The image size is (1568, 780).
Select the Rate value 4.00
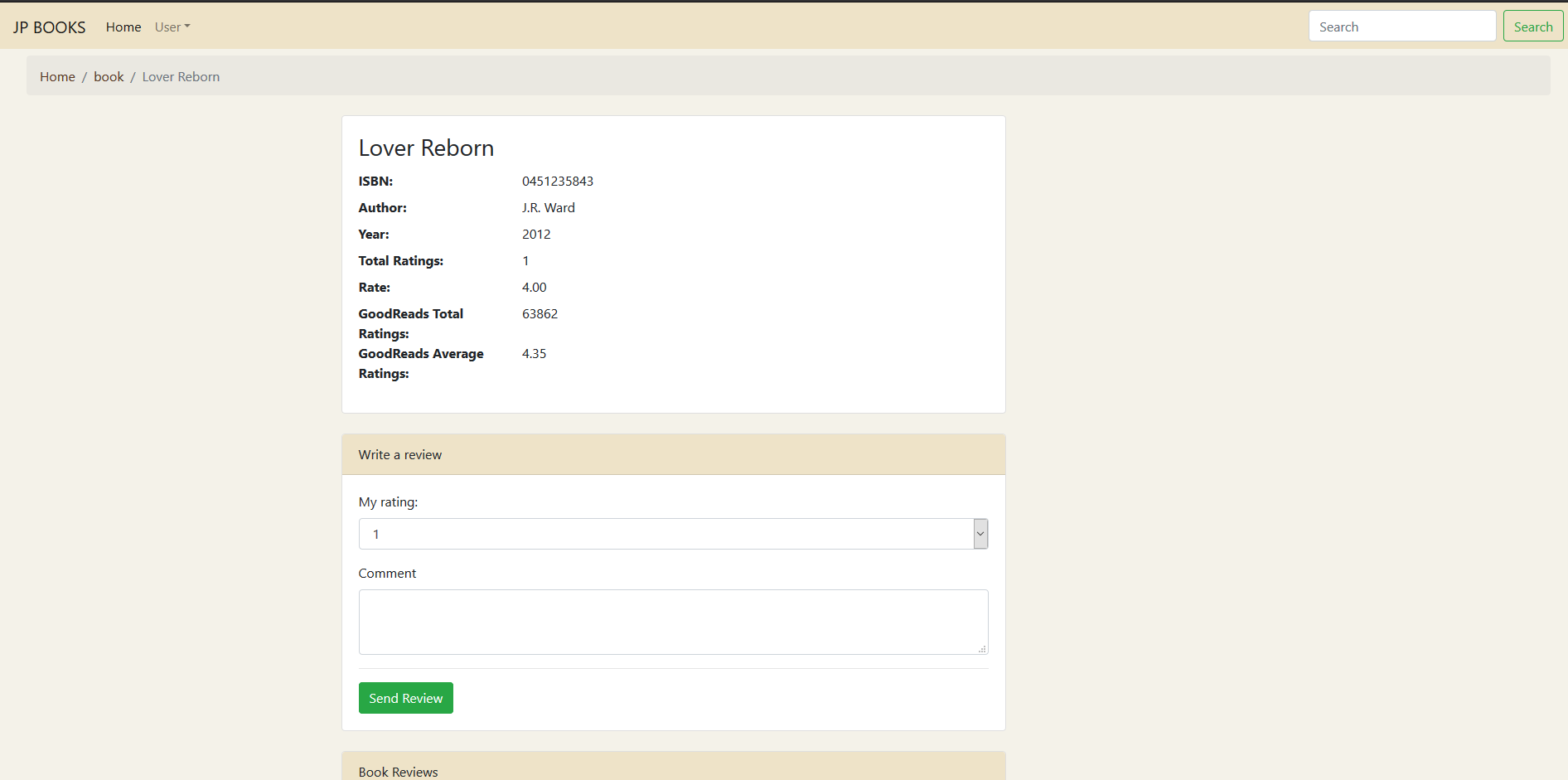[535, 287]
